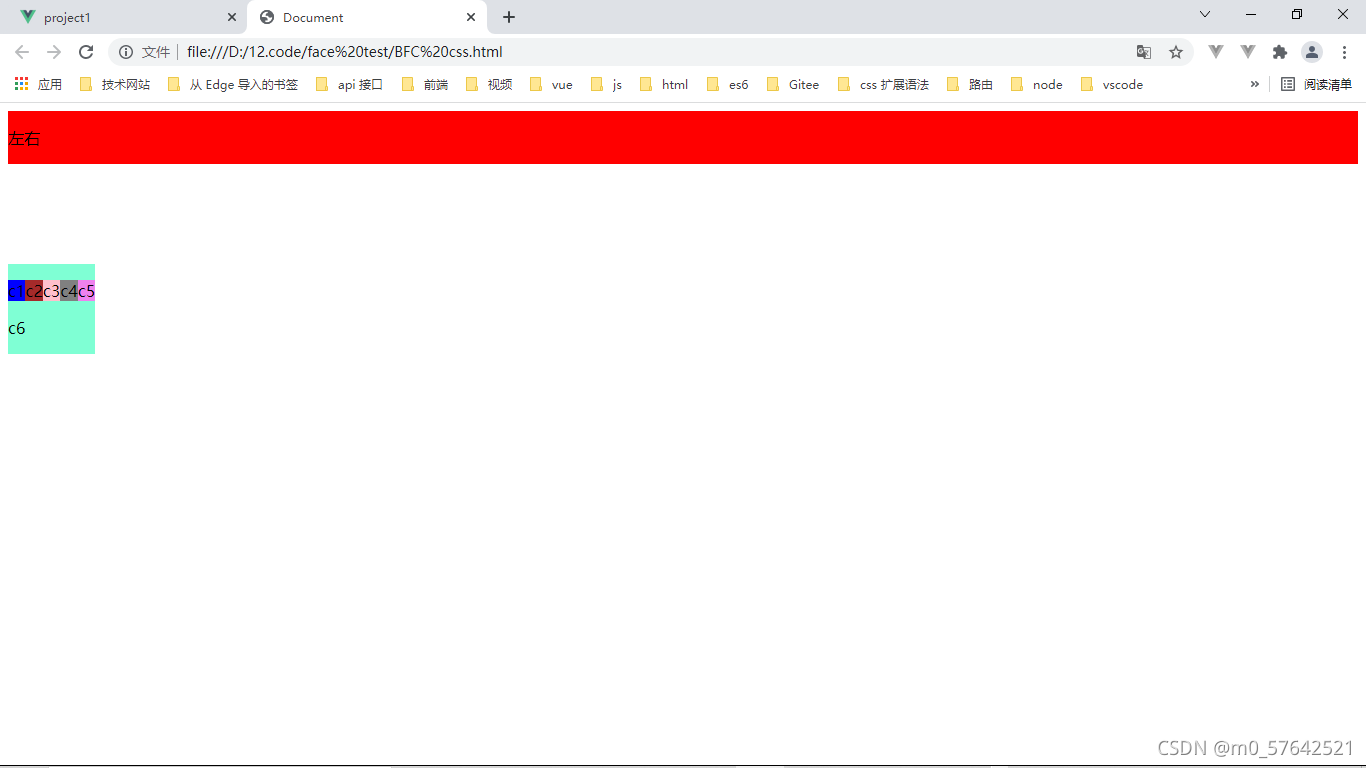The height and width of the screenshot is (768, 1366).
Task: Open the node bookmarks folder
Action: pyautogui.click(x=1047, y=84)
